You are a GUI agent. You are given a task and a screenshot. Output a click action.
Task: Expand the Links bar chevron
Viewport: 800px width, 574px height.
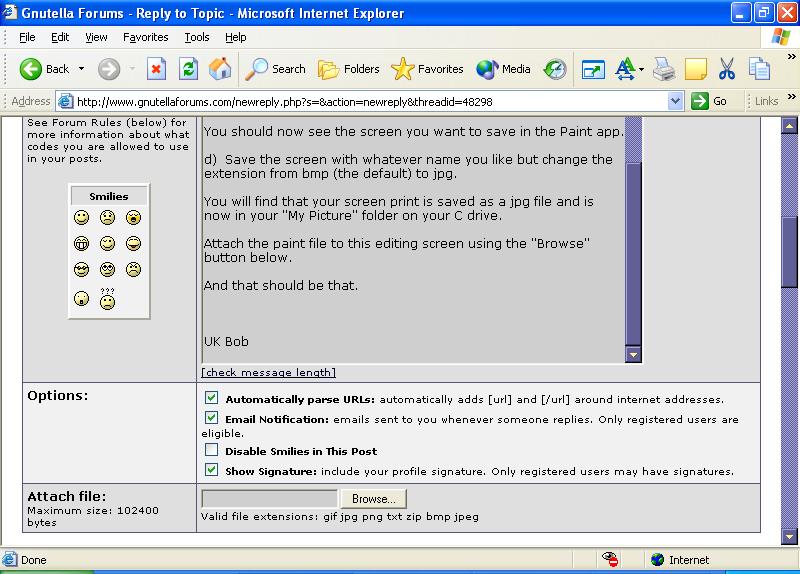pyautogui.click(x=791, y=96)
